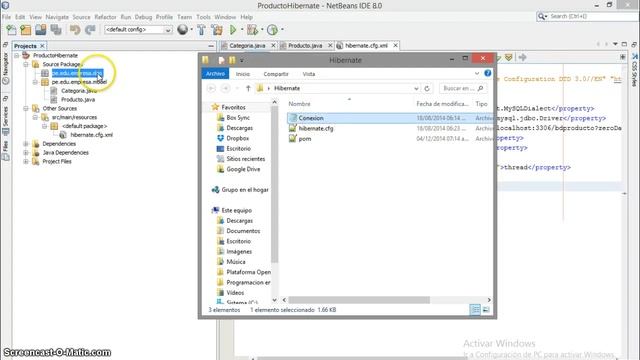This screenshot has height=360, width=640.
Task: Switch to Categoria.java tab
Action: pyautogui.click(x=247, y=46)
